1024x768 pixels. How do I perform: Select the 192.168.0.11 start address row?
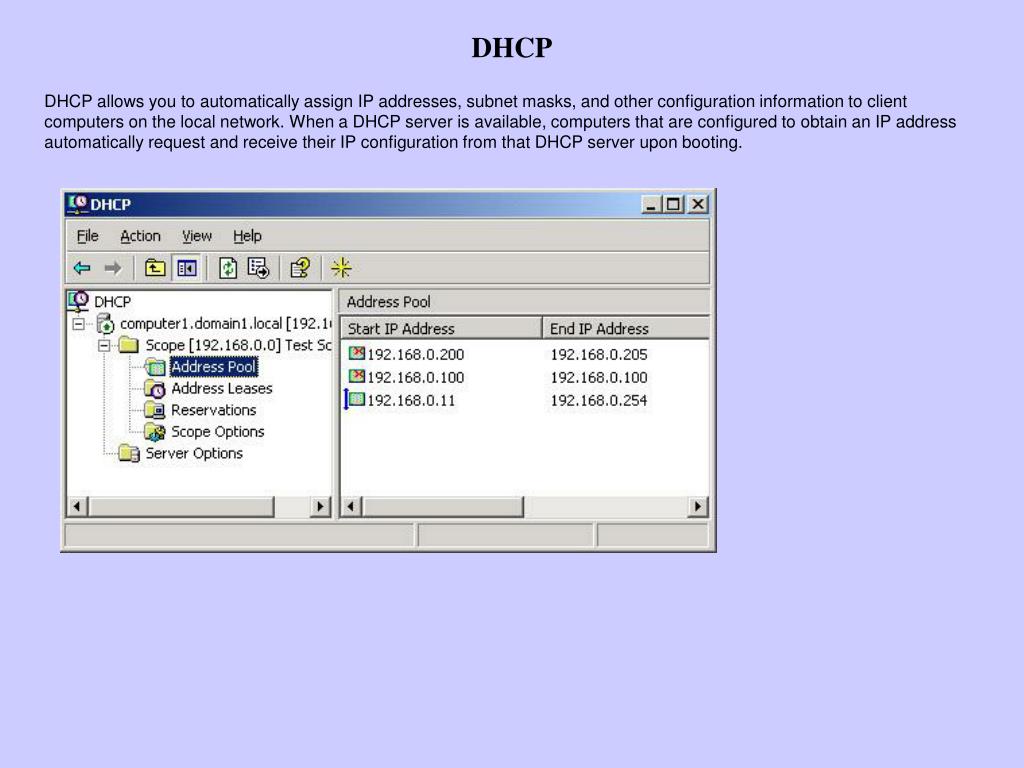coord(411,400)
